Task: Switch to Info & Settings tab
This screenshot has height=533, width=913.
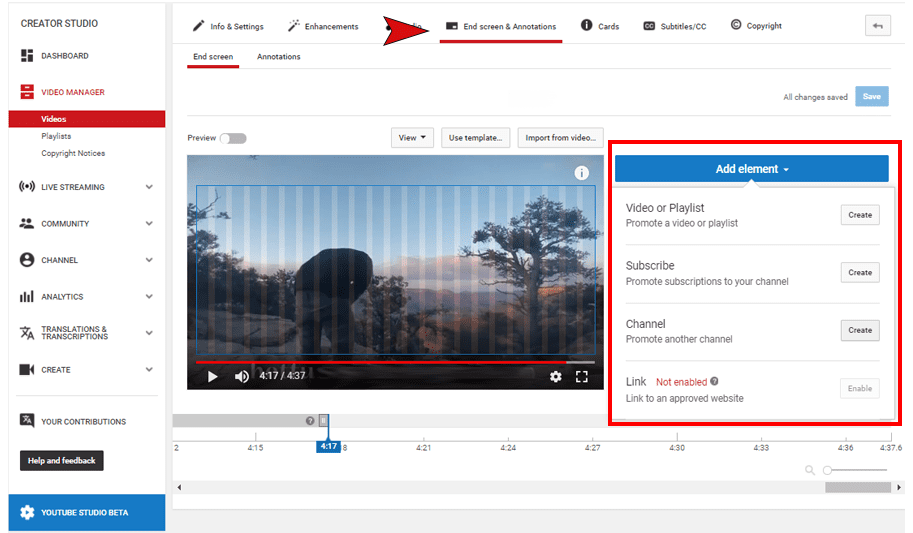Action: coord(228,26)
